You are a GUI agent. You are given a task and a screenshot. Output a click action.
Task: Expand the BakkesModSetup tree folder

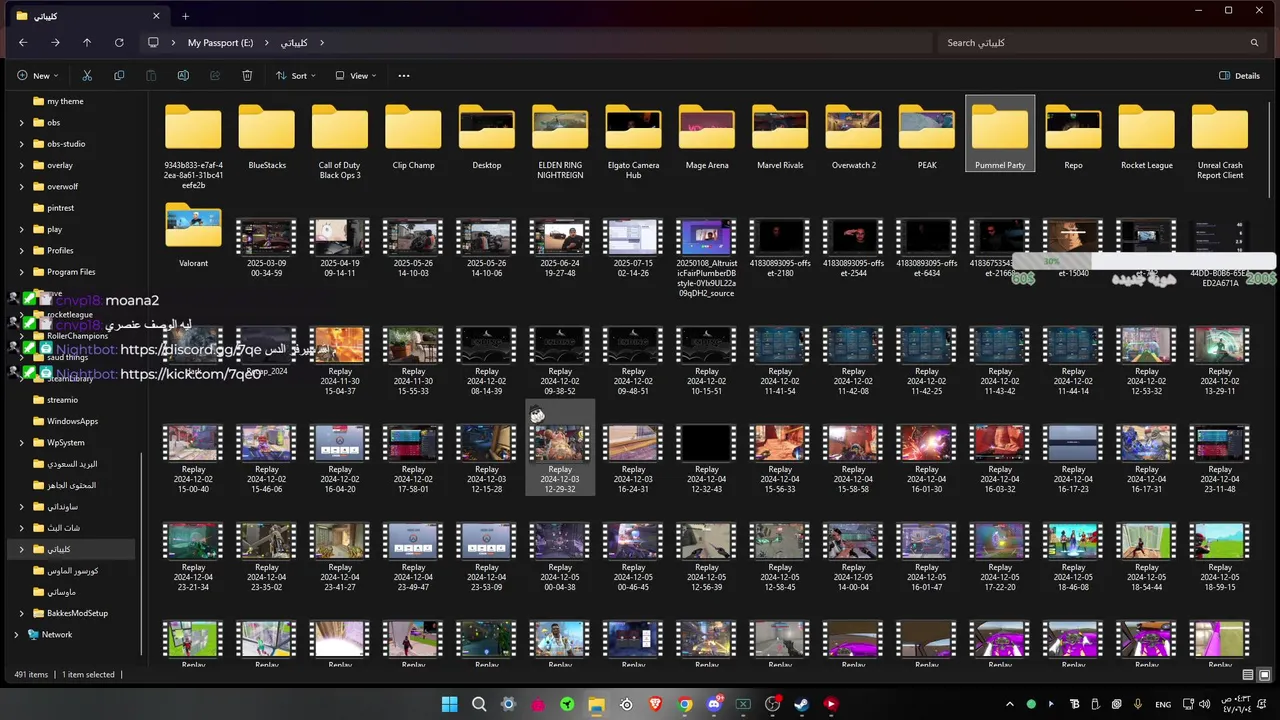point(22,613)
